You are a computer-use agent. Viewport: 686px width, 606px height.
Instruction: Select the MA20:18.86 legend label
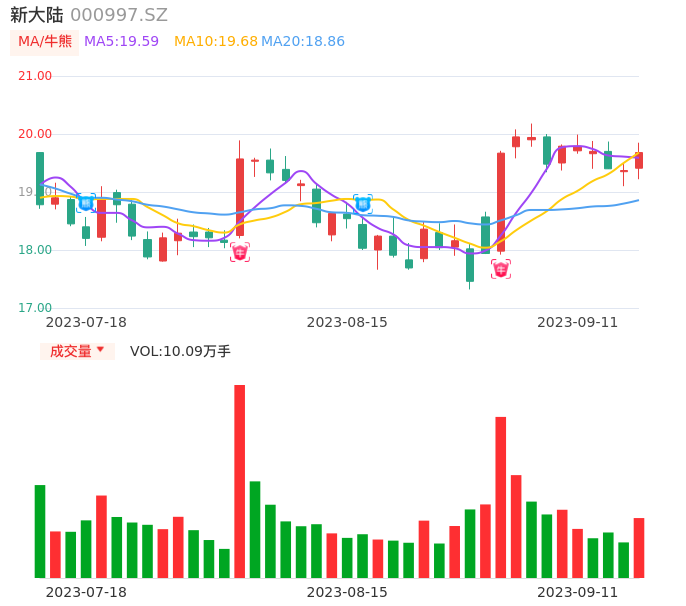point(303,41)
